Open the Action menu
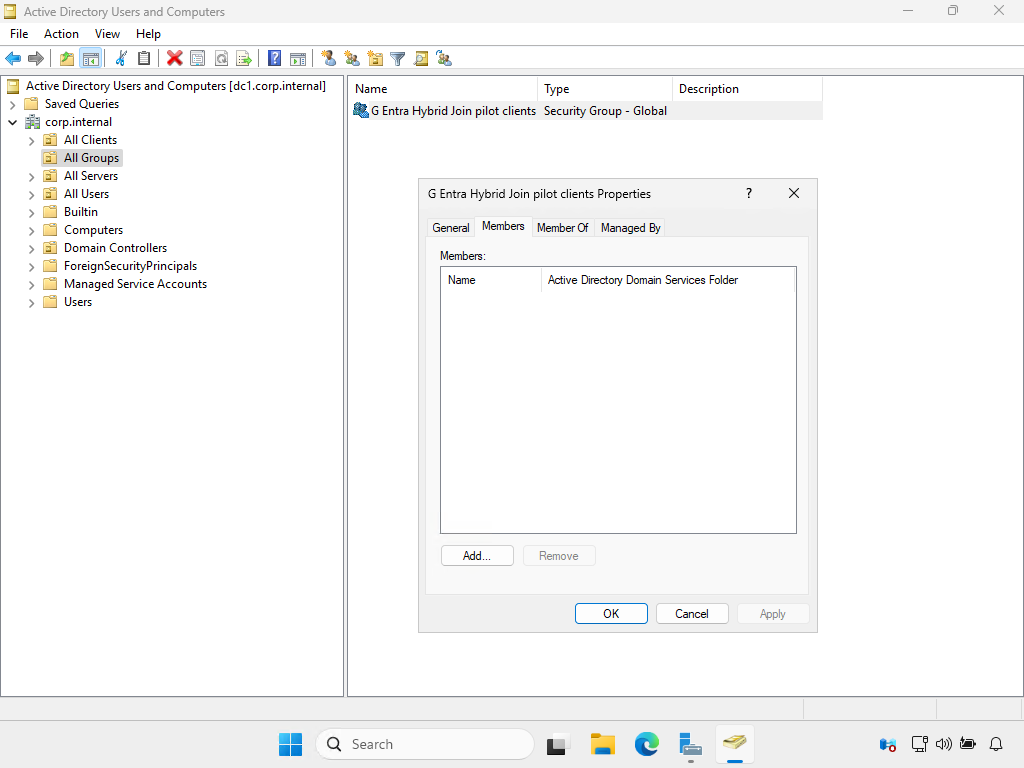Viewport: 1024px width, 768px height. 61,34
